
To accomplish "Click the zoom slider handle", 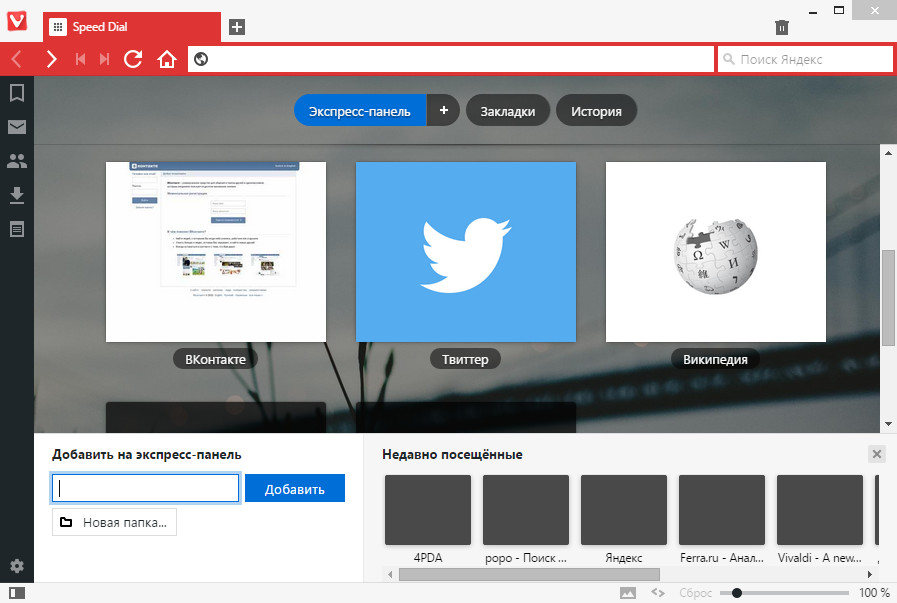I will tap(737, 593).
